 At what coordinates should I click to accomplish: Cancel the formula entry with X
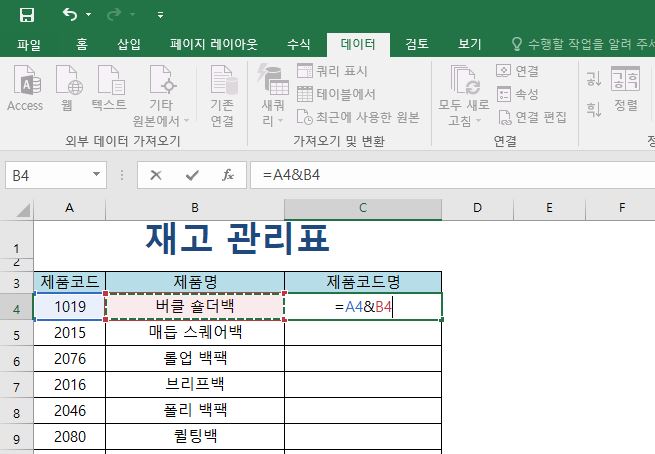tap(156, 175)
